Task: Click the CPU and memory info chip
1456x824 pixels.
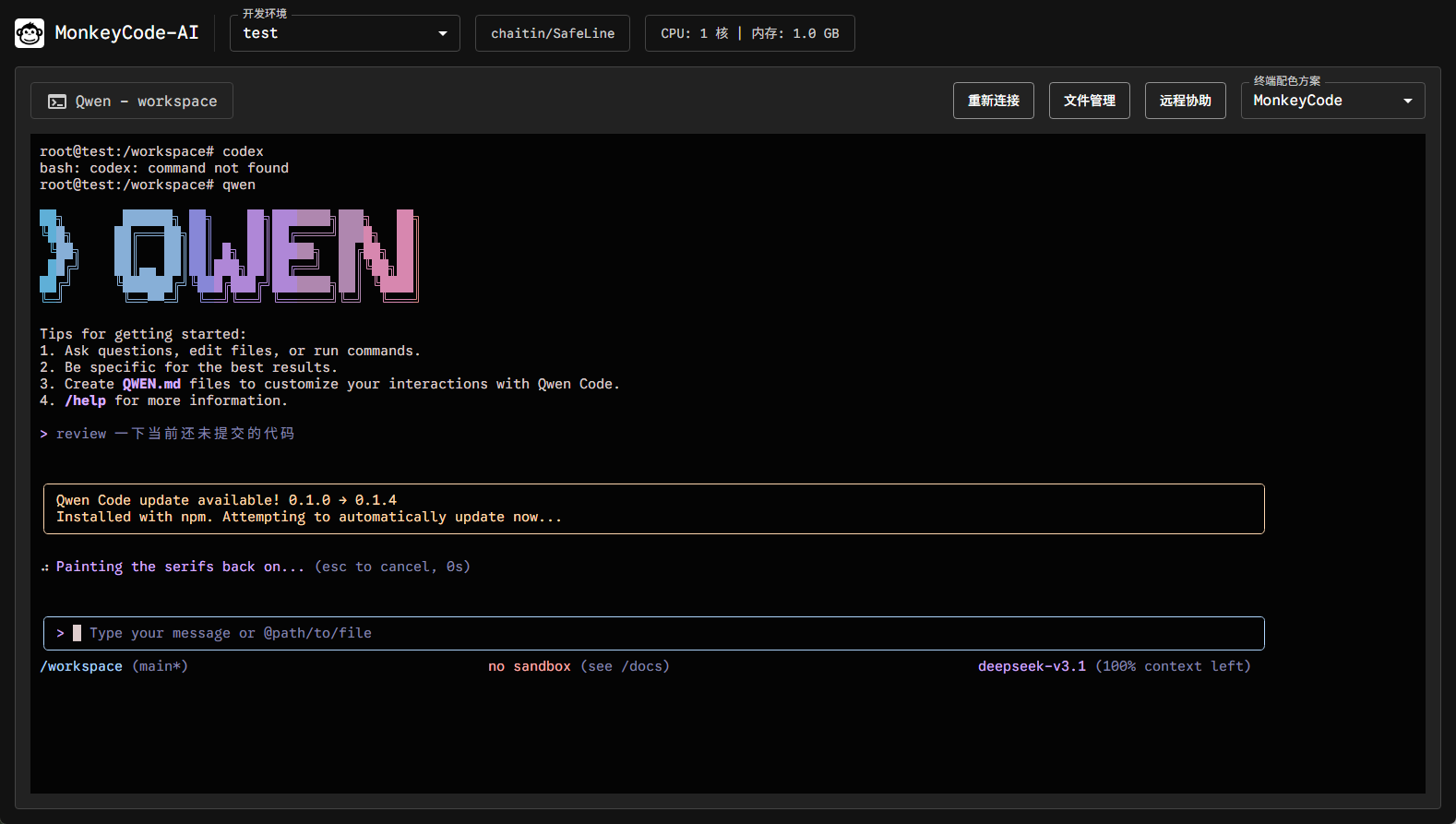Action: tap(750, 33)
